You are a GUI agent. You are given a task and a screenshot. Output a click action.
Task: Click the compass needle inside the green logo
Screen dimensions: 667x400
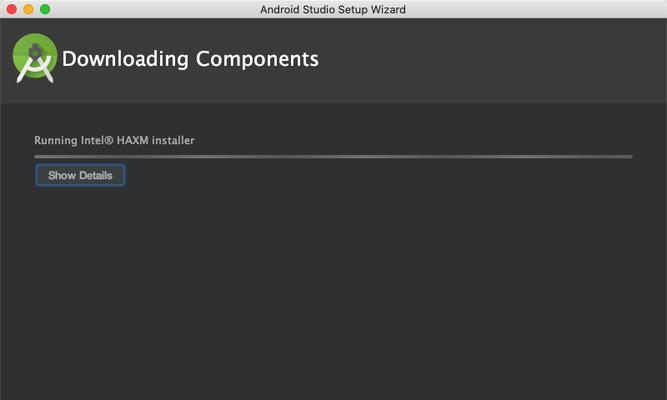pyautogui.click(x=35, y=52)
